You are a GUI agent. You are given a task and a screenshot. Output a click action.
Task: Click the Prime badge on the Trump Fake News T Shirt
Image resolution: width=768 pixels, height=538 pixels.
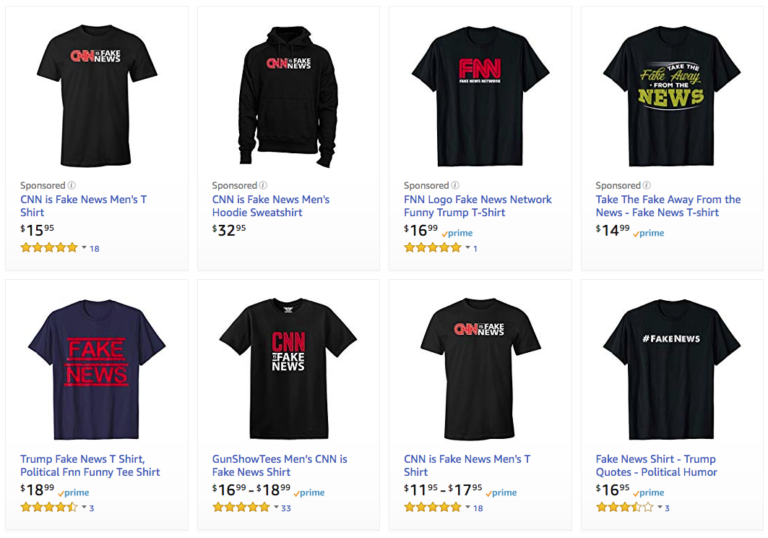(x=74, y=493)
